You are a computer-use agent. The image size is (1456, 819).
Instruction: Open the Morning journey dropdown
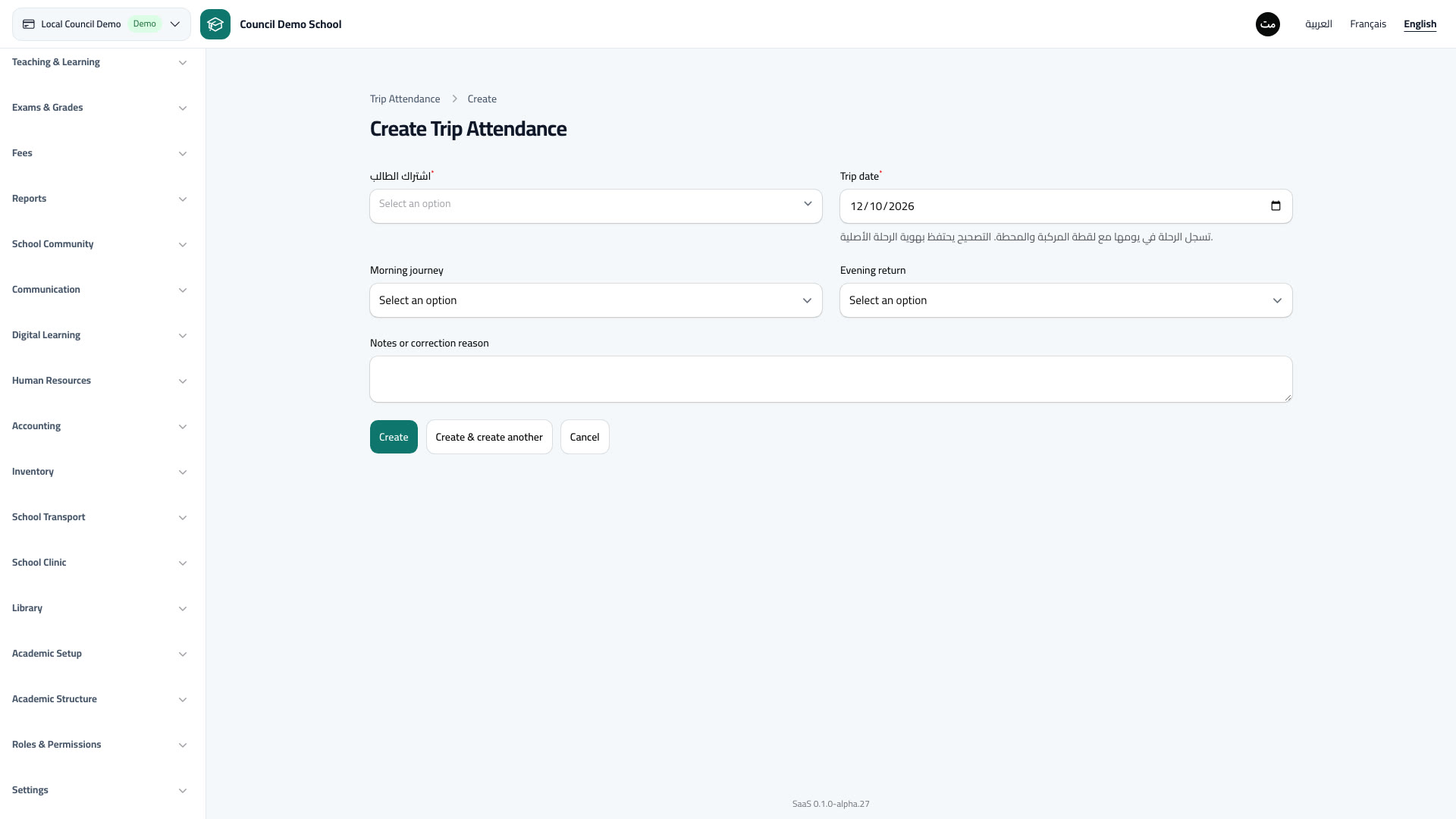click(596, 300)
